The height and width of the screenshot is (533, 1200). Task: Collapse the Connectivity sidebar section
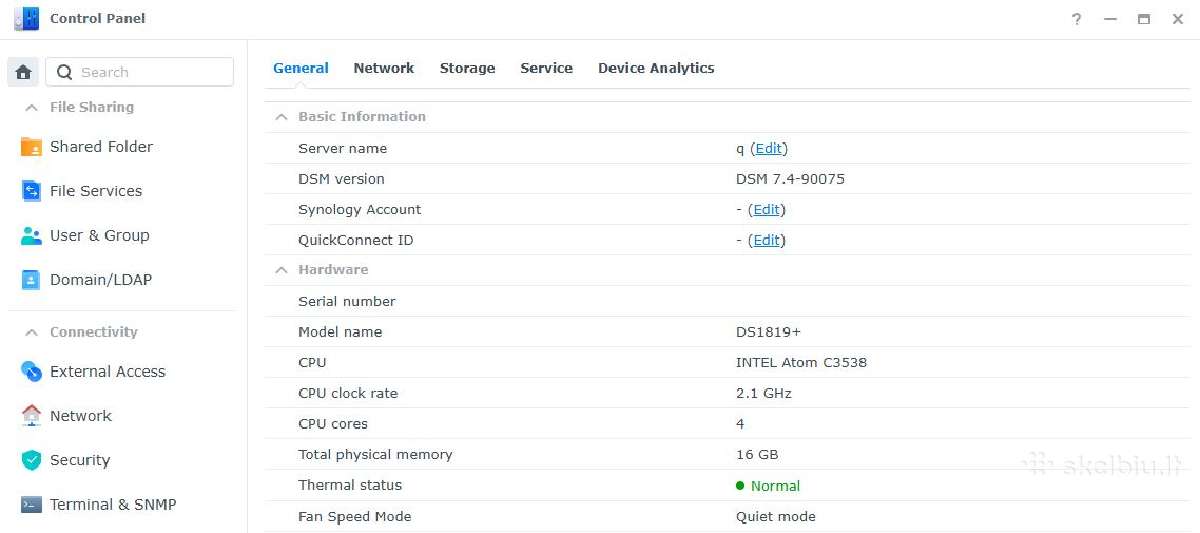tap(31, 332)
